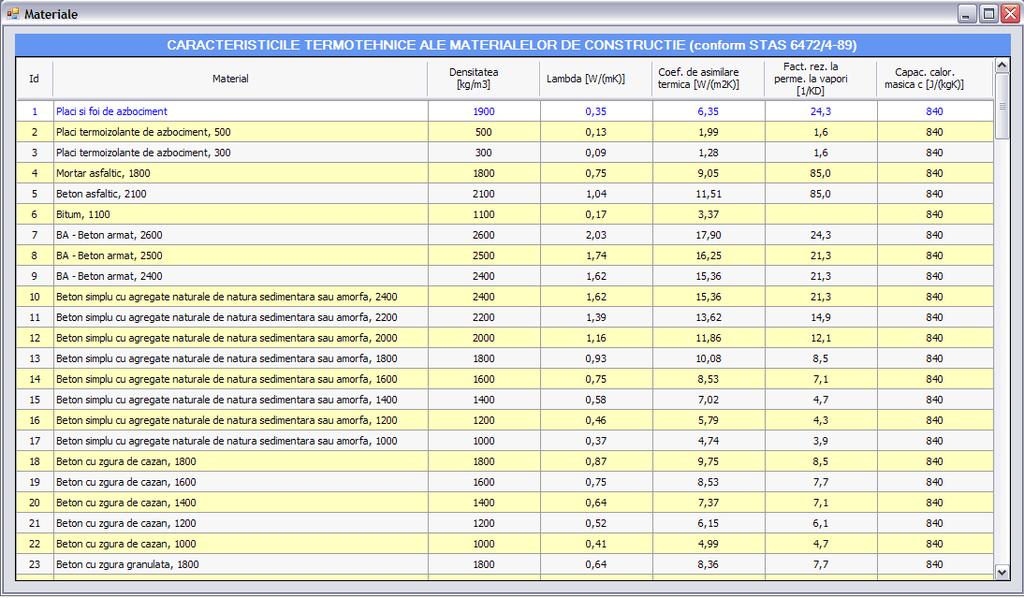Click lambda value '0,13'
The width and height of the screenshot is (1024, 598).
point(596,132)
